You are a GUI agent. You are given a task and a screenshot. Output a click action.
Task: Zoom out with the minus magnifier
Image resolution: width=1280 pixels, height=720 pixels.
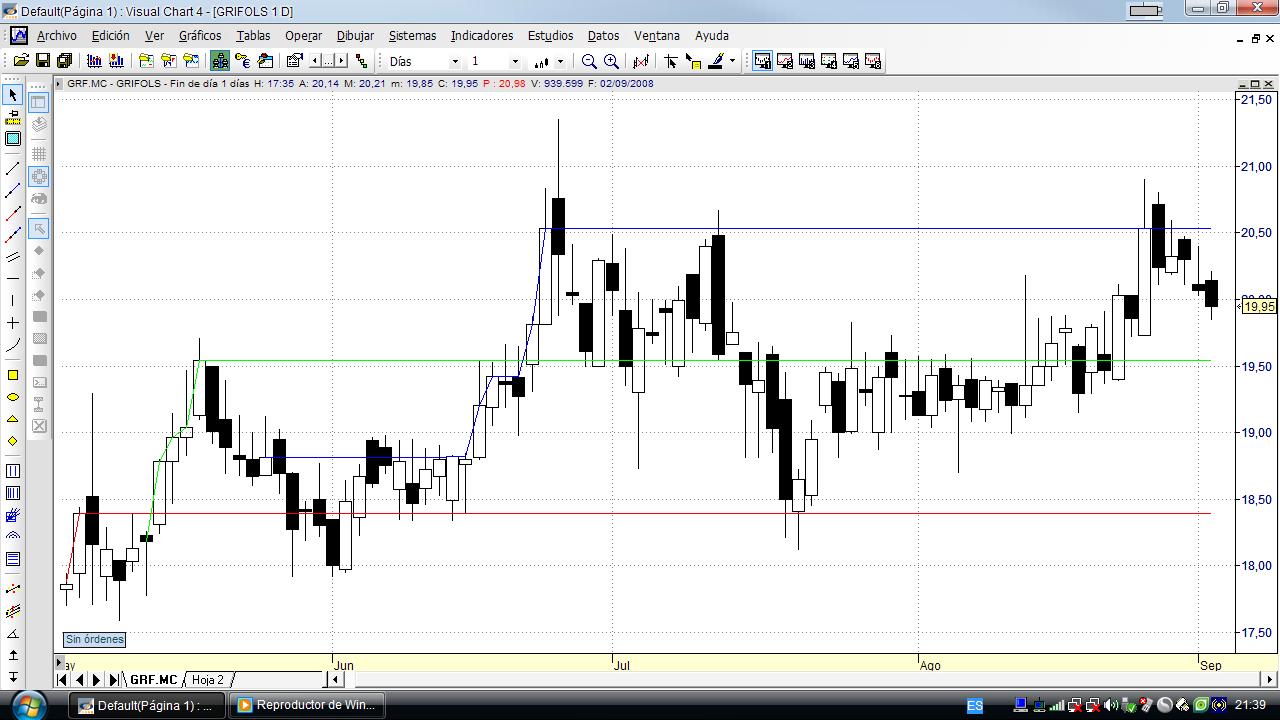pos(589,61)
